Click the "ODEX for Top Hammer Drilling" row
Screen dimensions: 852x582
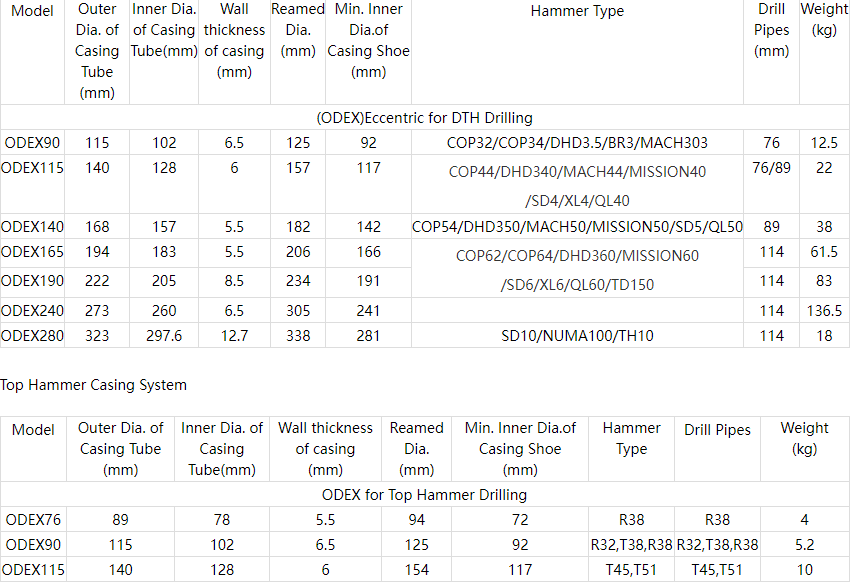(x=424, y=494)
